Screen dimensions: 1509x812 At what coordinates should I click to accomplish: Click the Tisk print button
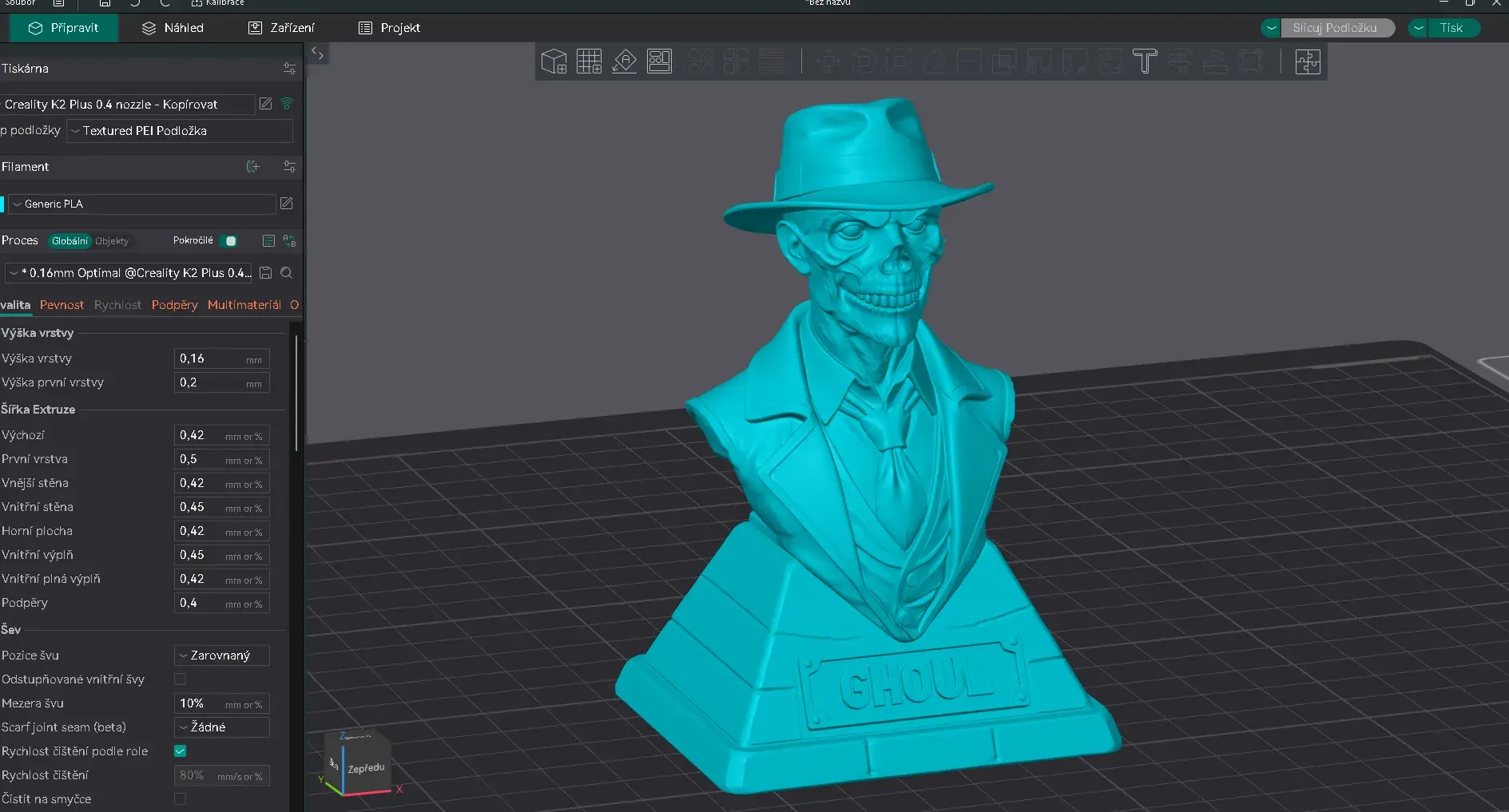pyautogui.click(x=1452, y=28)
